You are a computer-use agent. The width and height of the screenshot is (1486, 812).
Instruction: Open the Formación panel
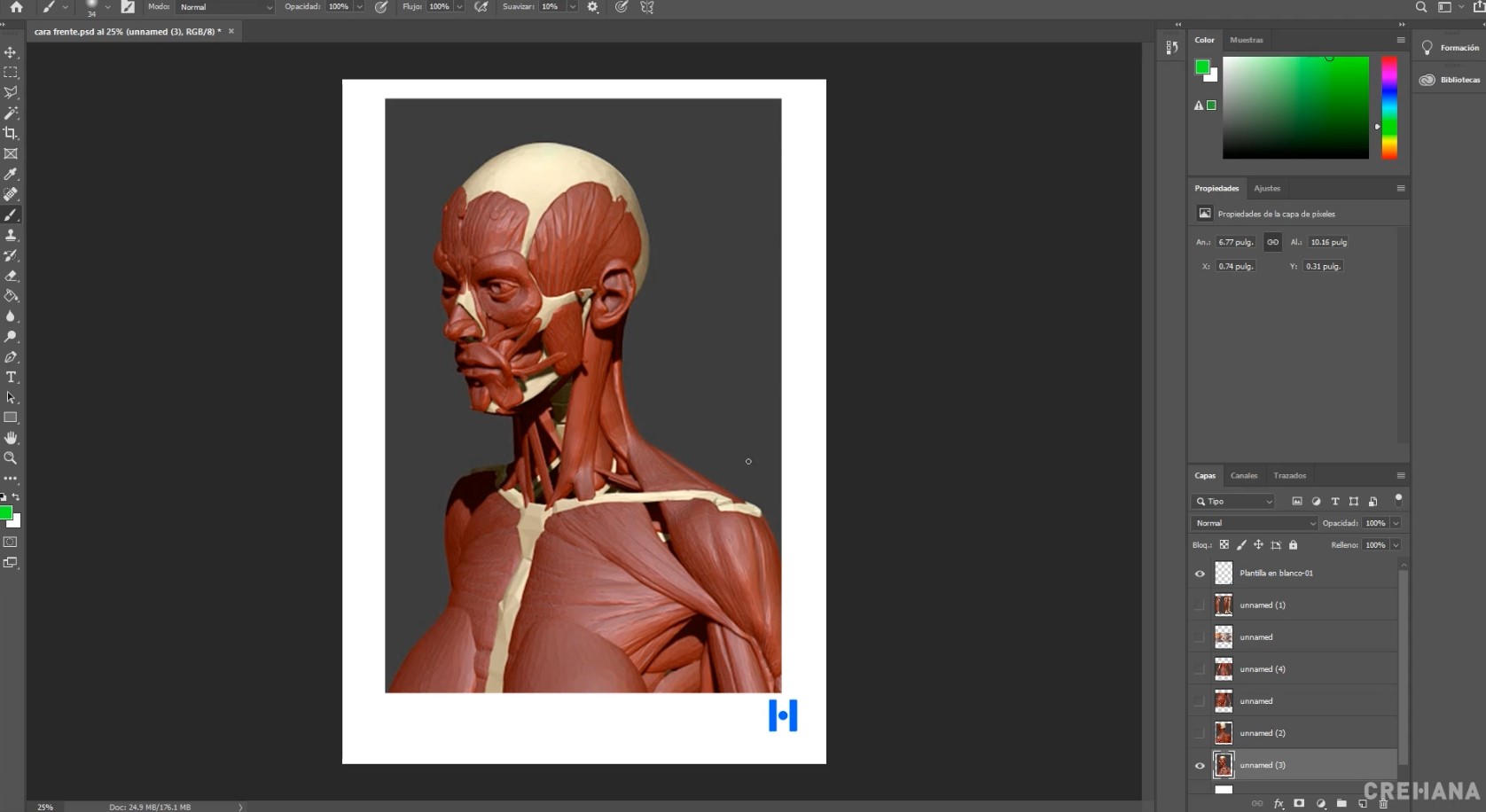point(1451,48)
